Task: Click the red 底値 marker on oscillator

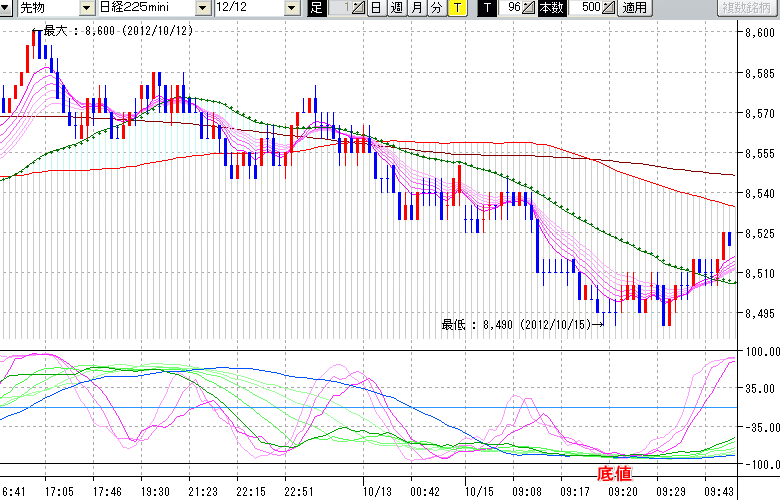Action: [x=614, y=472]
